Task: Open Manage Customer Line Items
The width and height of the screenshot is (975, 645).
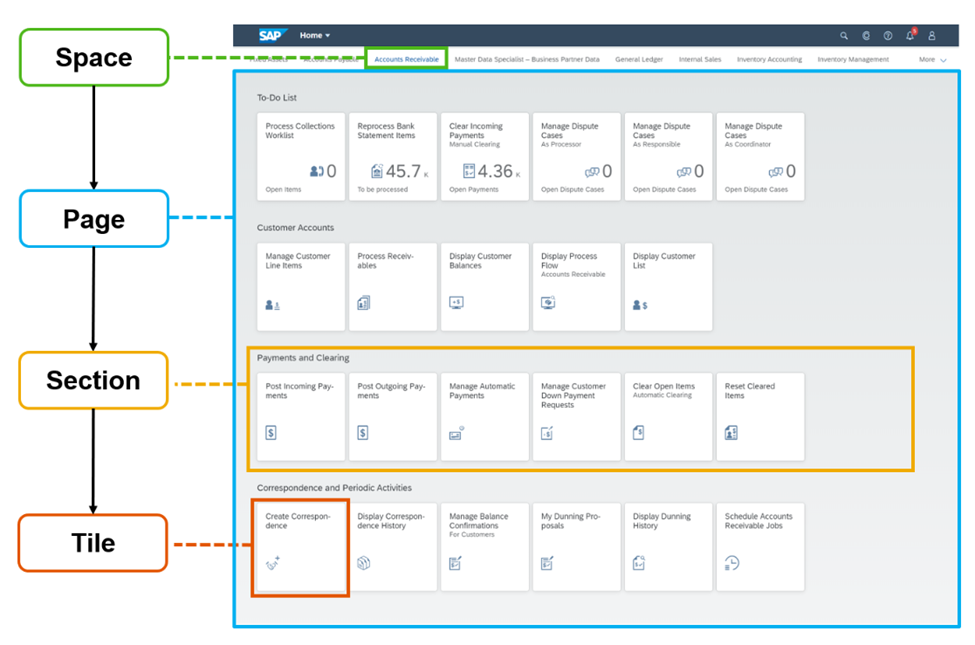Action: (300, 285)
